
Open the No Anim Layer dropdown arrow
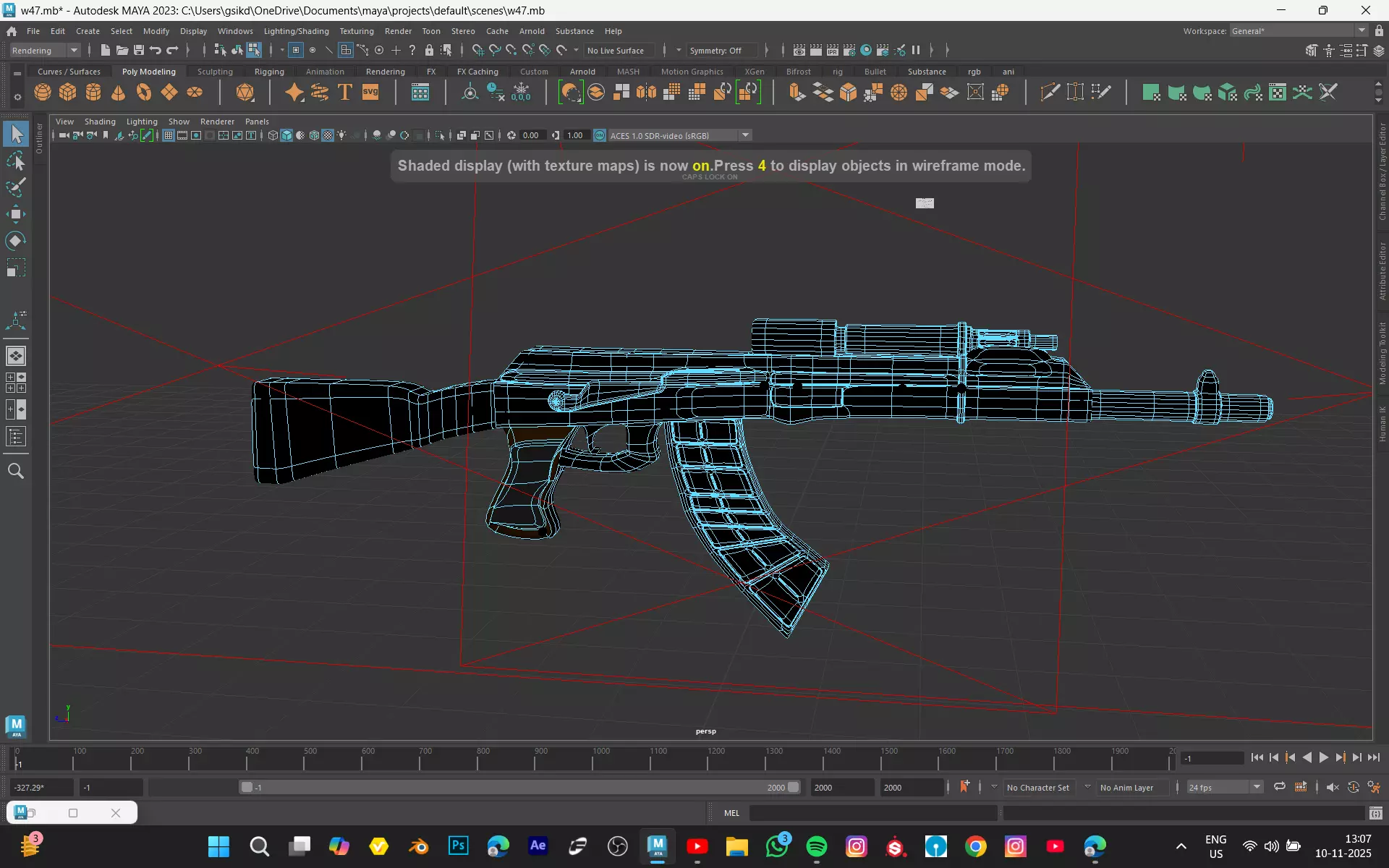(x=1087, y=787)
